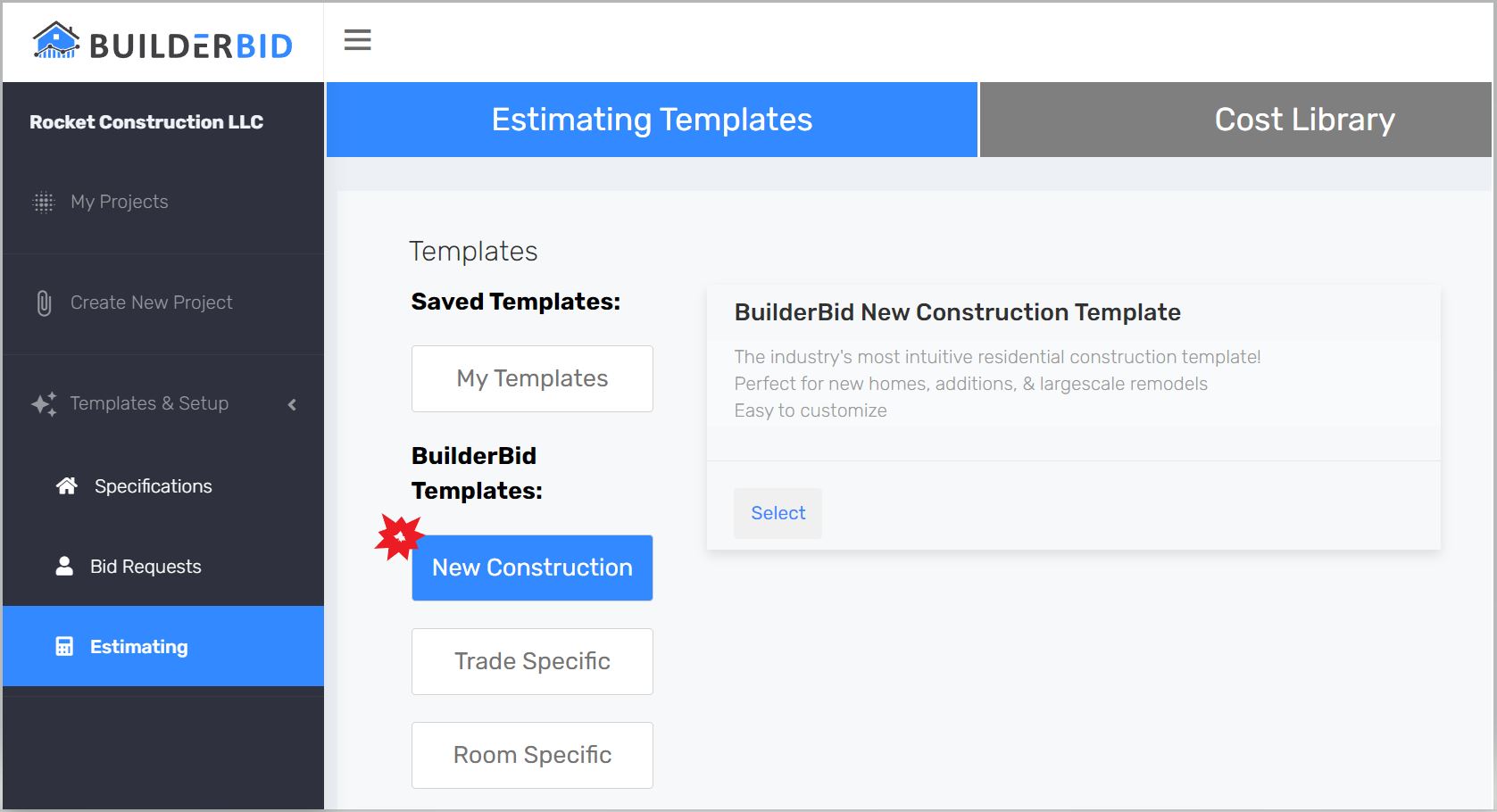The image size is (1497, 812).
Task: Click the paperclip icon beside Create New Project
Action: pos(44,303)
